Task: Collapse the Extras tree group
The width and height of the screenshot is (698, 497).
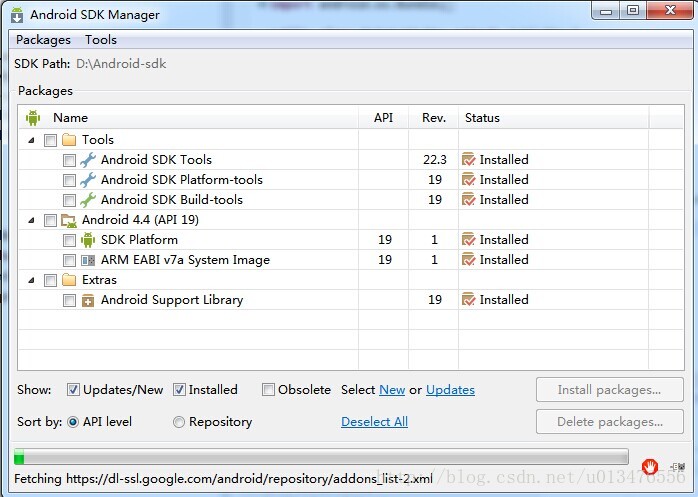Action: tap(31, 281)
